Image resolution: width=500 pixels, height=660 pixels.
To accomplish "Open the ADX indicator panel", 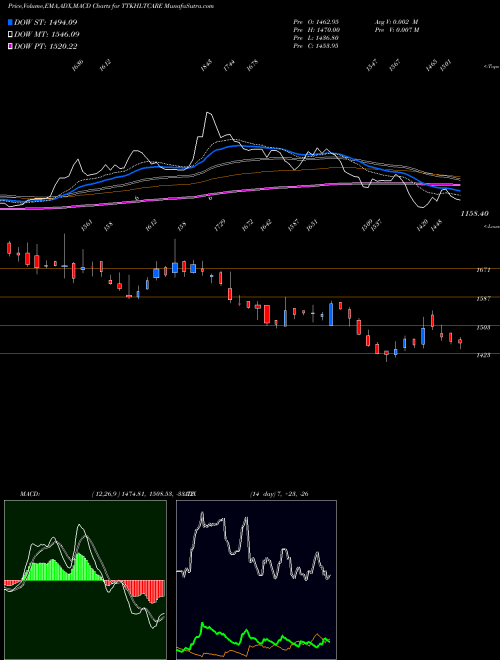I will [256, 580].
